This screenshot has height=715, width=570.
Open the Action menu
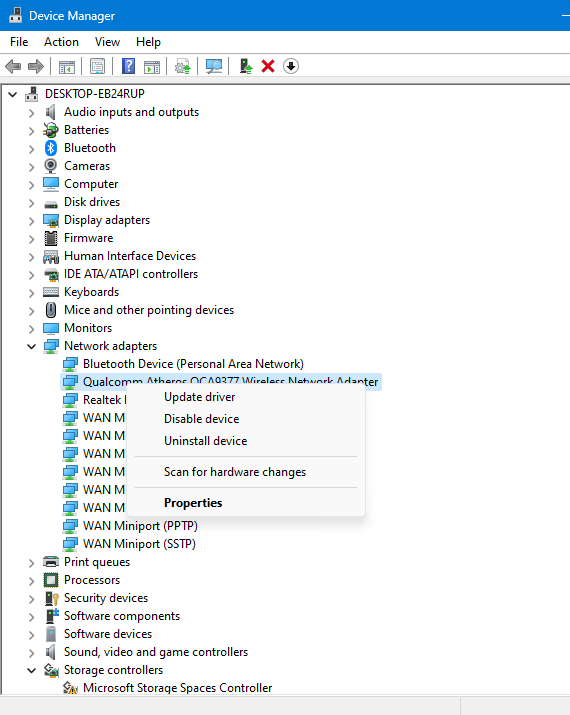[x=62, y=42]
